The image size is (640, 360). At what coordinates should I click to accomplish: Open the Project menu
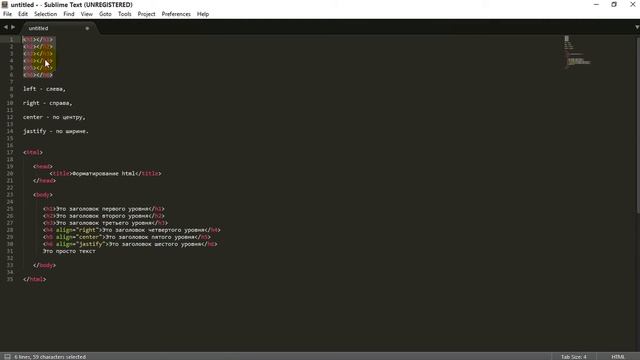pyautogui.click(x=146, y=14)
